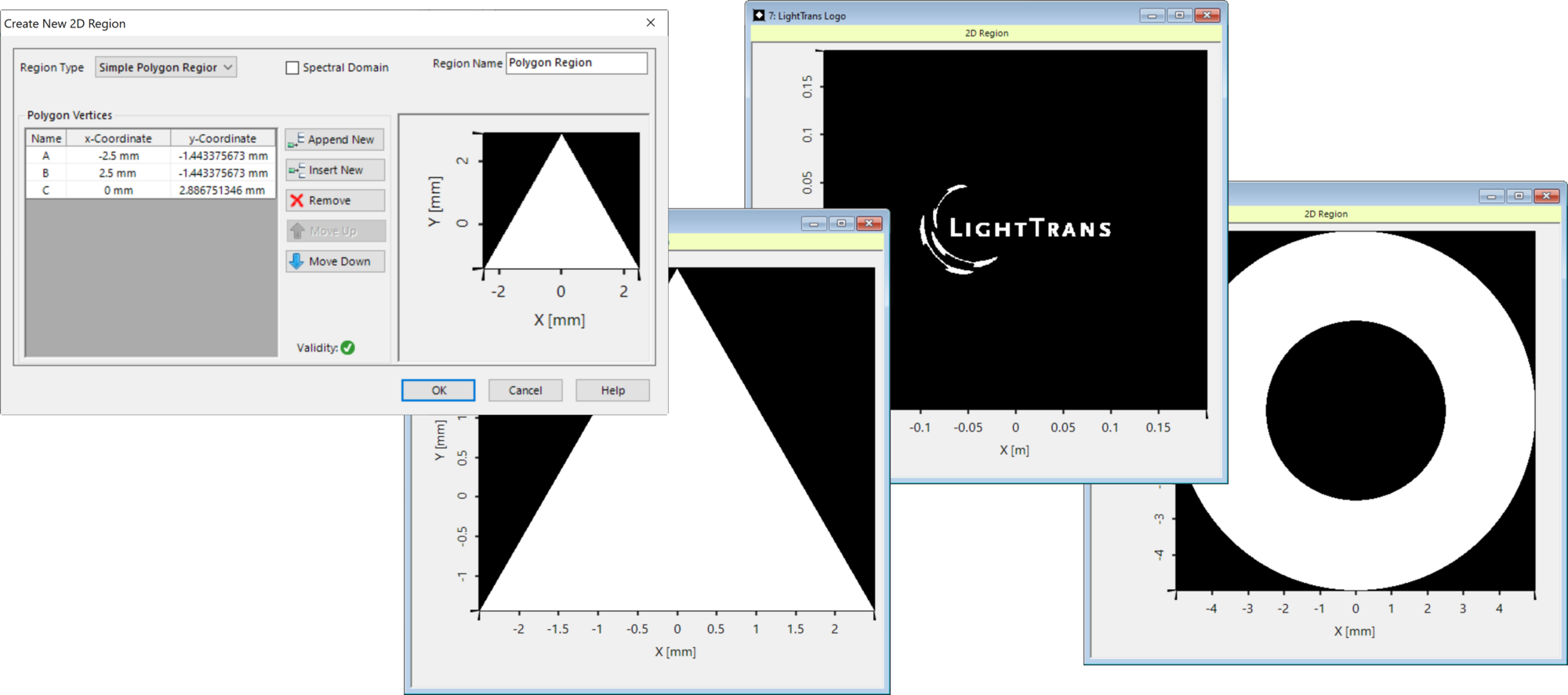Select vertex A row in table

[46, 156]
